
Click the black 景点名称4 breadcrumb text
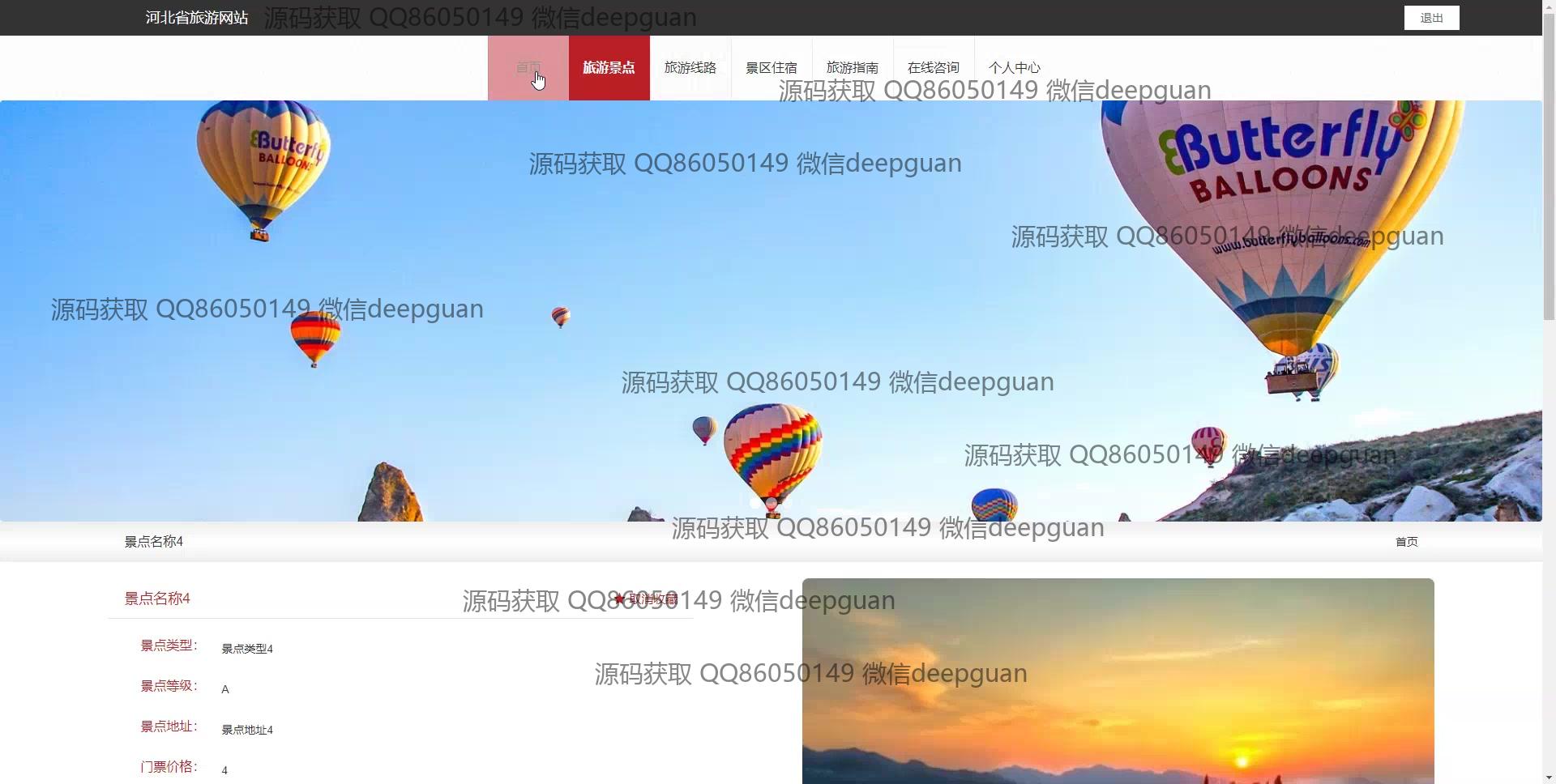tap(153, 542)
